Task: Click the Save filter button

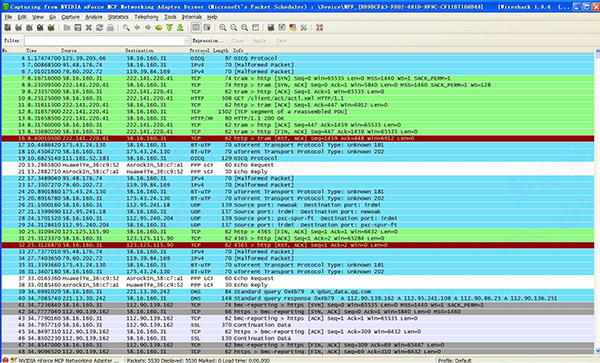Action: coord(281,41)
